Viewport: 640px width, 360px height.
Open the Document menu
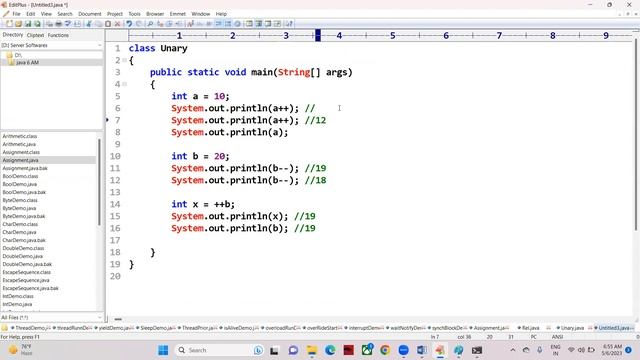click(x=90, y=14)
